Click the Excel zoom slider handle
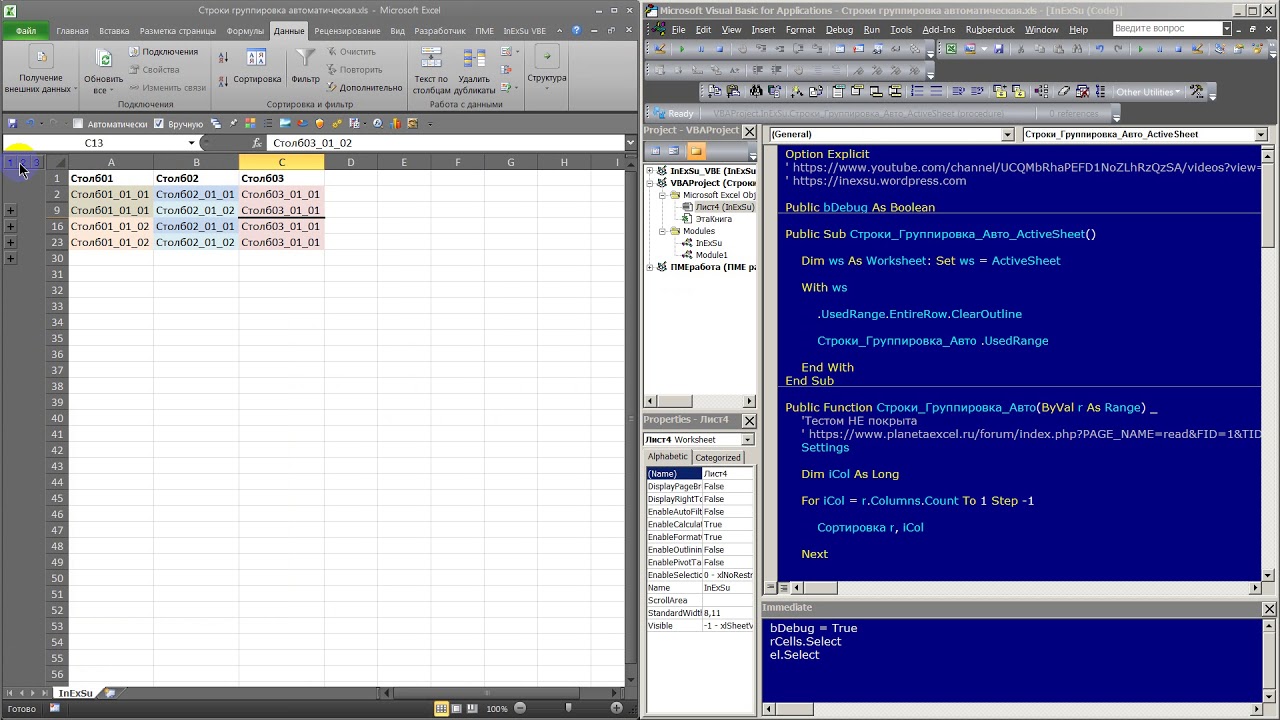1280x720 pixels. [x=568, y=708]
